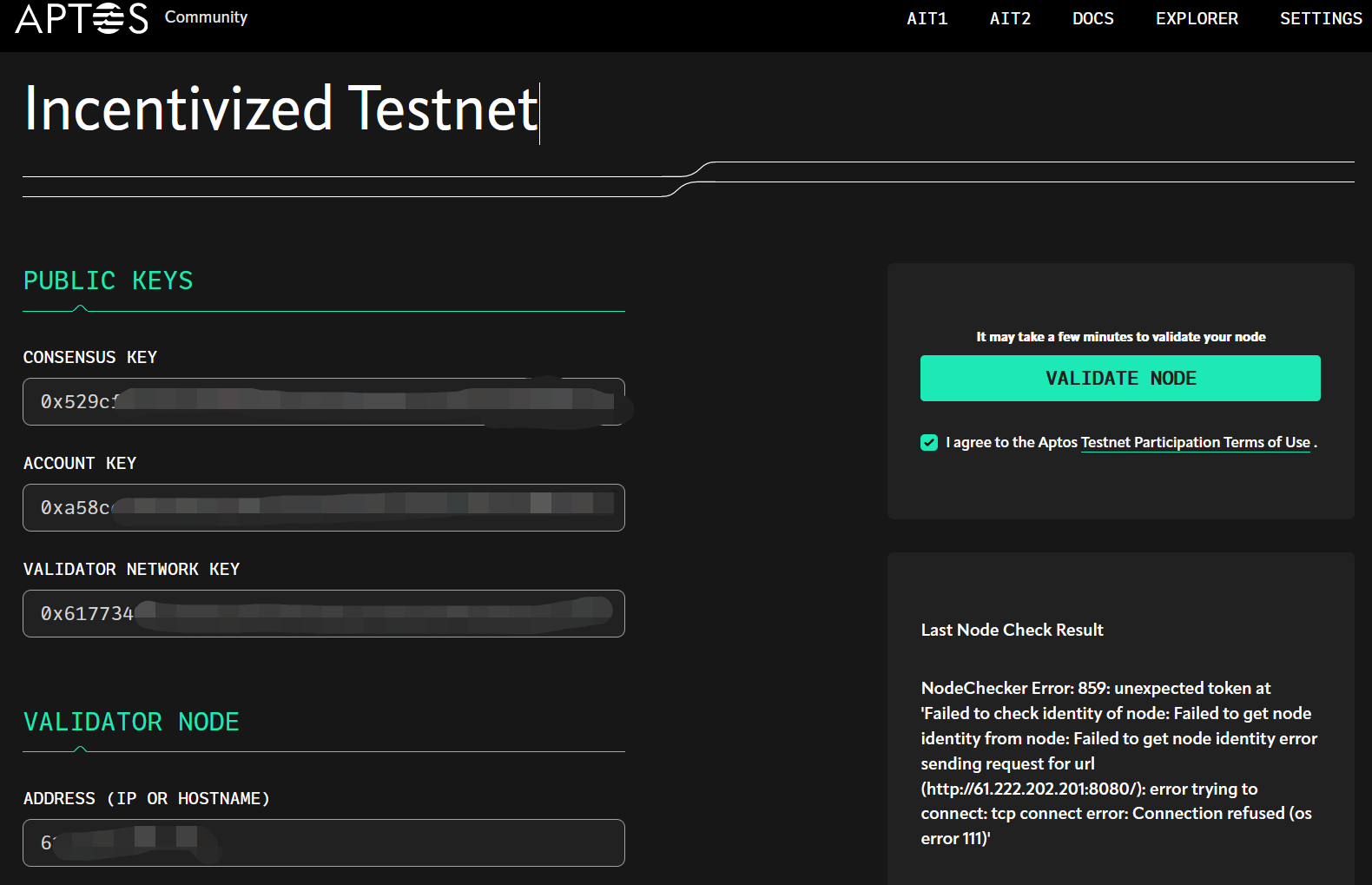The image size is (1372, 885).
Task: Open SETTINGS in the top navigation
Action: pyautogui.click(x=1321, y=18)
